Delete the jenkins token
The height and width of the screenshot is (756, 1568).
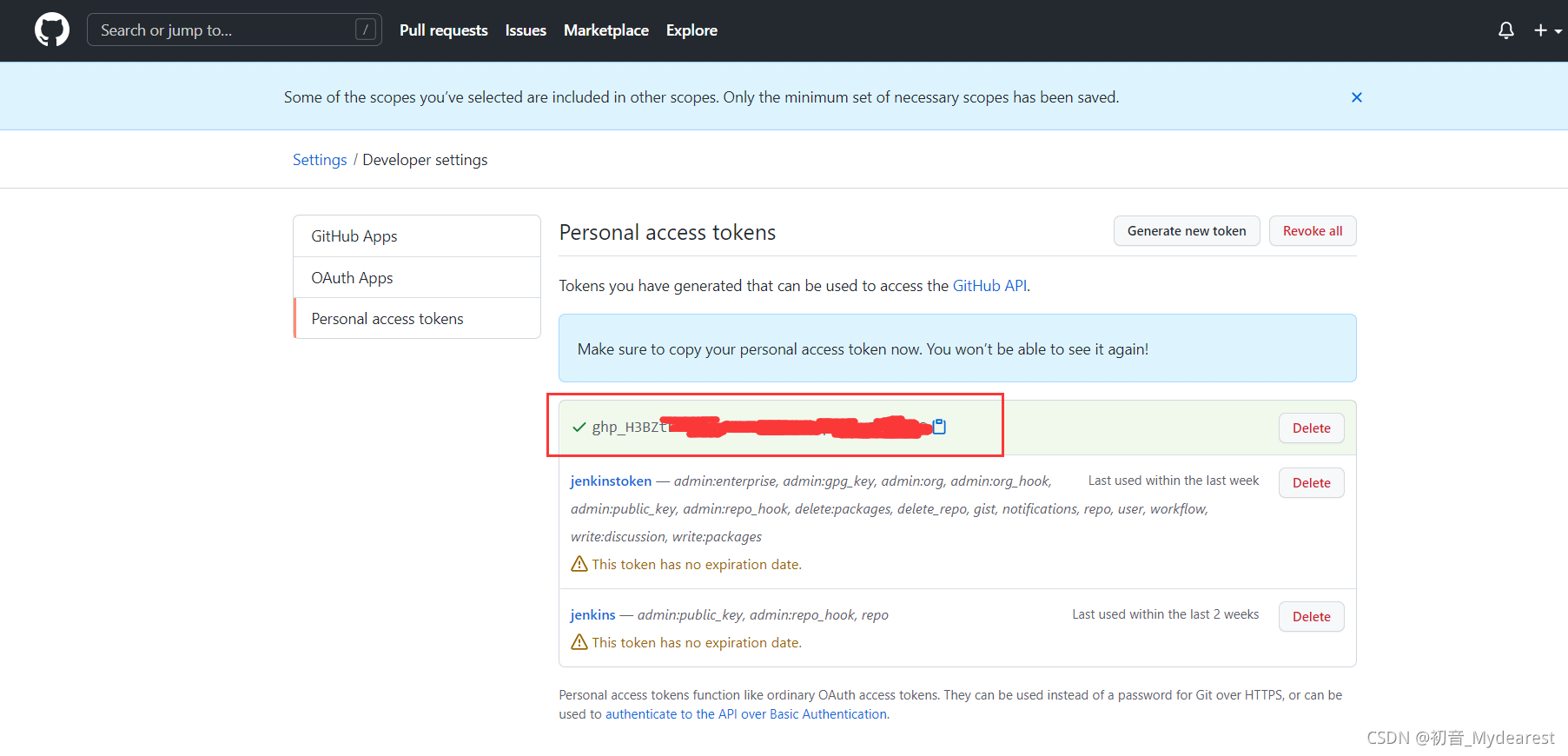pos(1311,616)
